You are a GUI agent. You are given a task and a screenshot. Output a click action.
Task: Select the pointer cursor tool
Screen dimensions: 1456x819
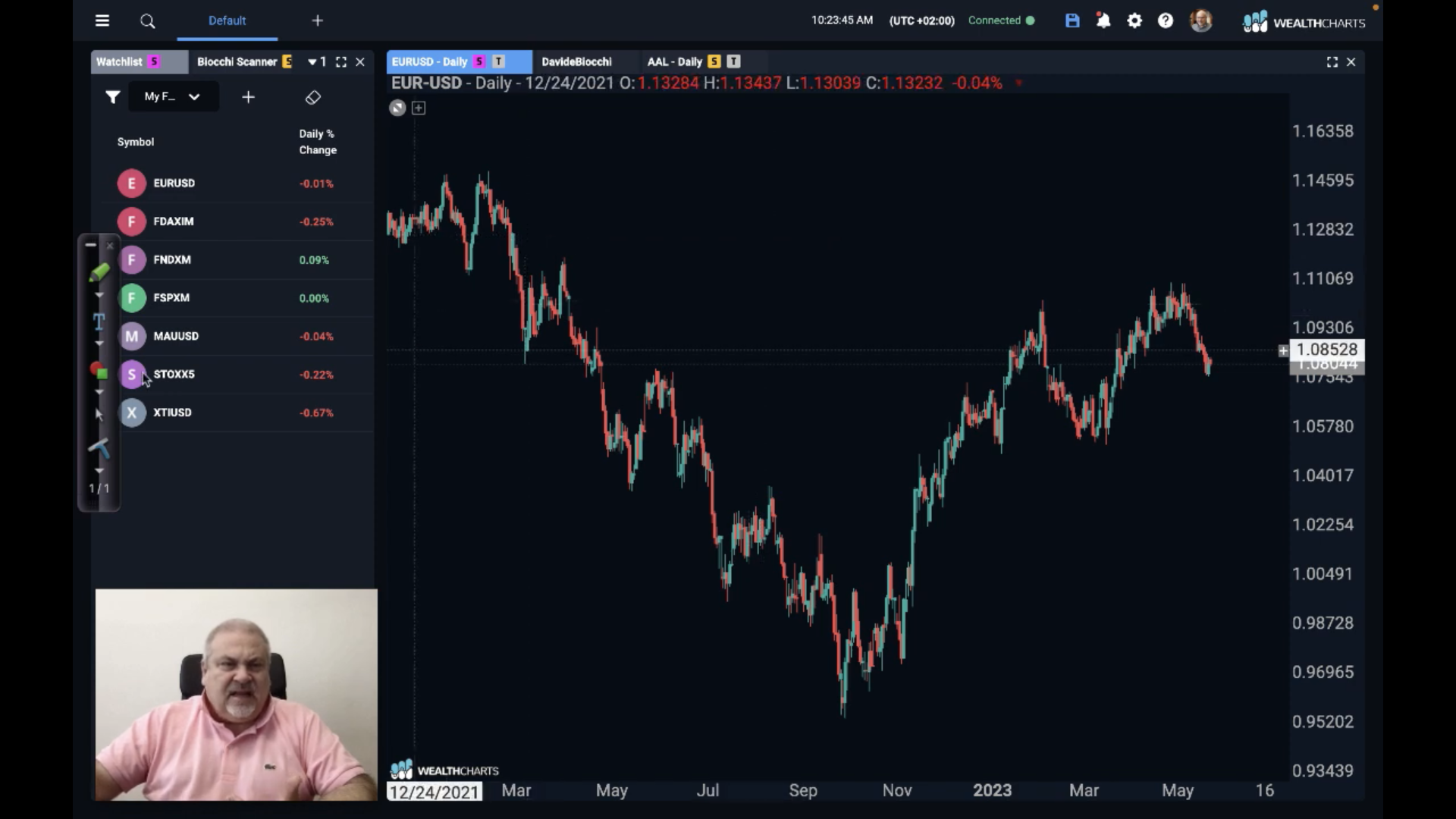pos(99,414)
